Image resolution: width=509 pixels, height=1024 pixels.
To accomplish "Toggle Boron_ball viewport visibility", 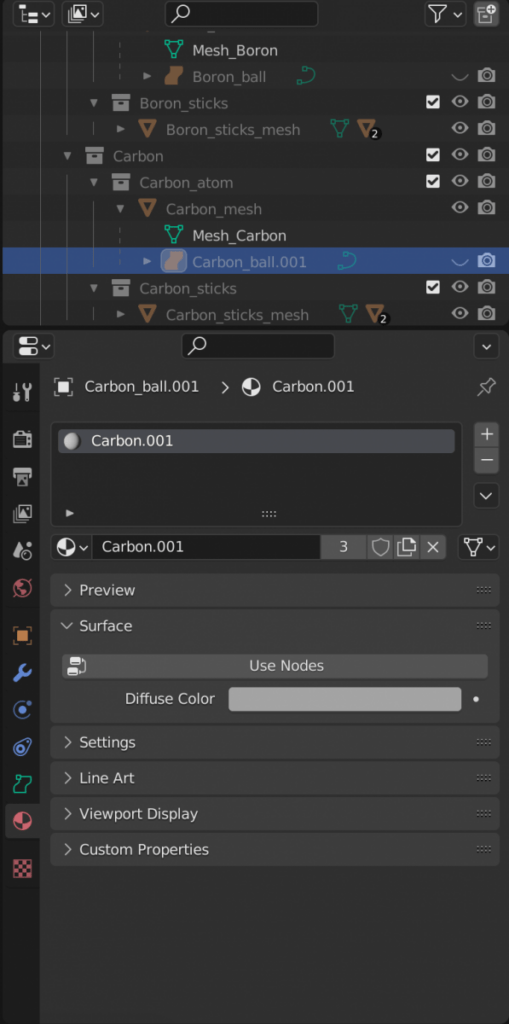I will pos(460,76).
